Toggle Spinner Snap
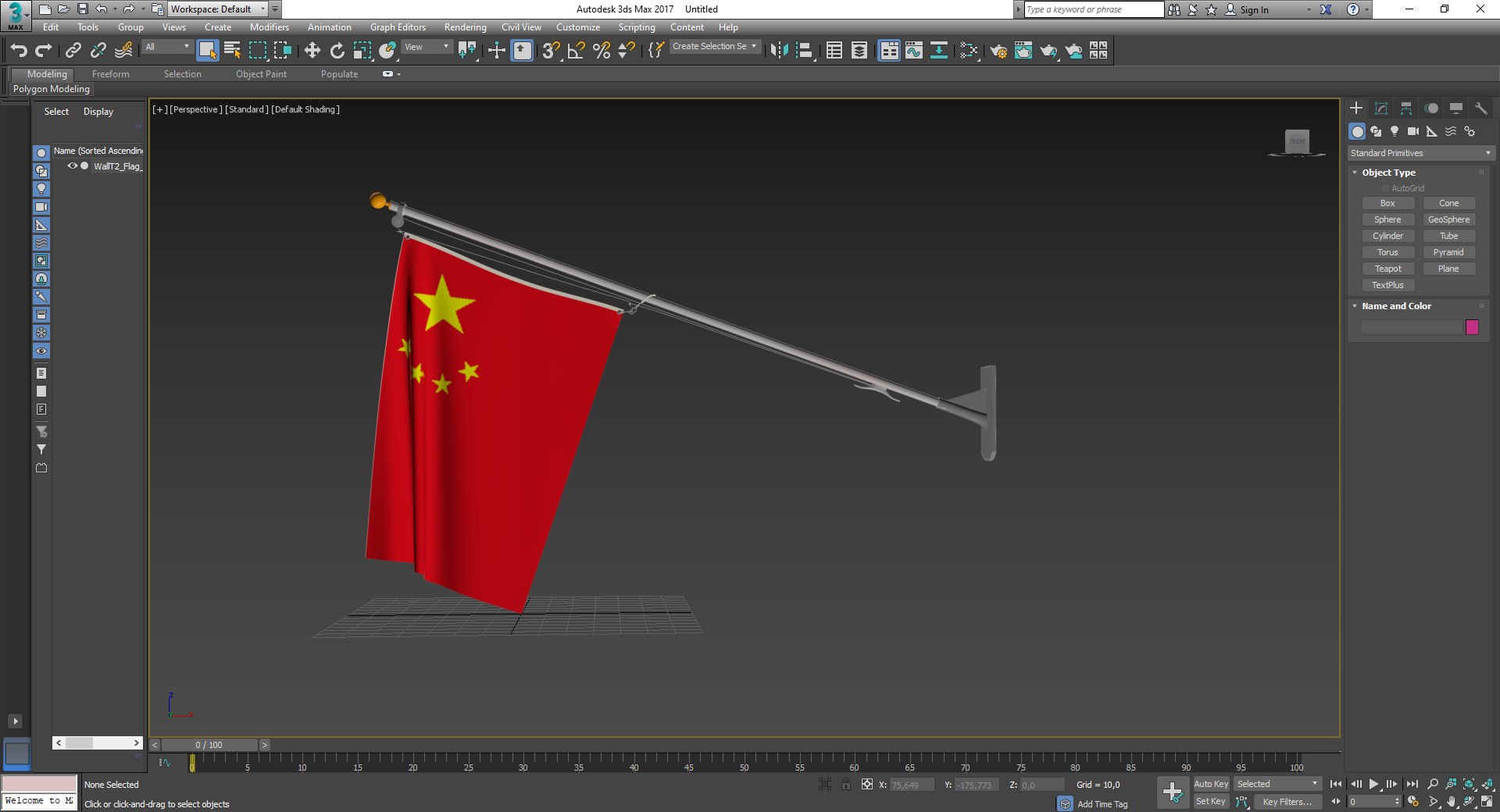The image size is (1500, 812). pyautogui.click(x=626, y=50)
